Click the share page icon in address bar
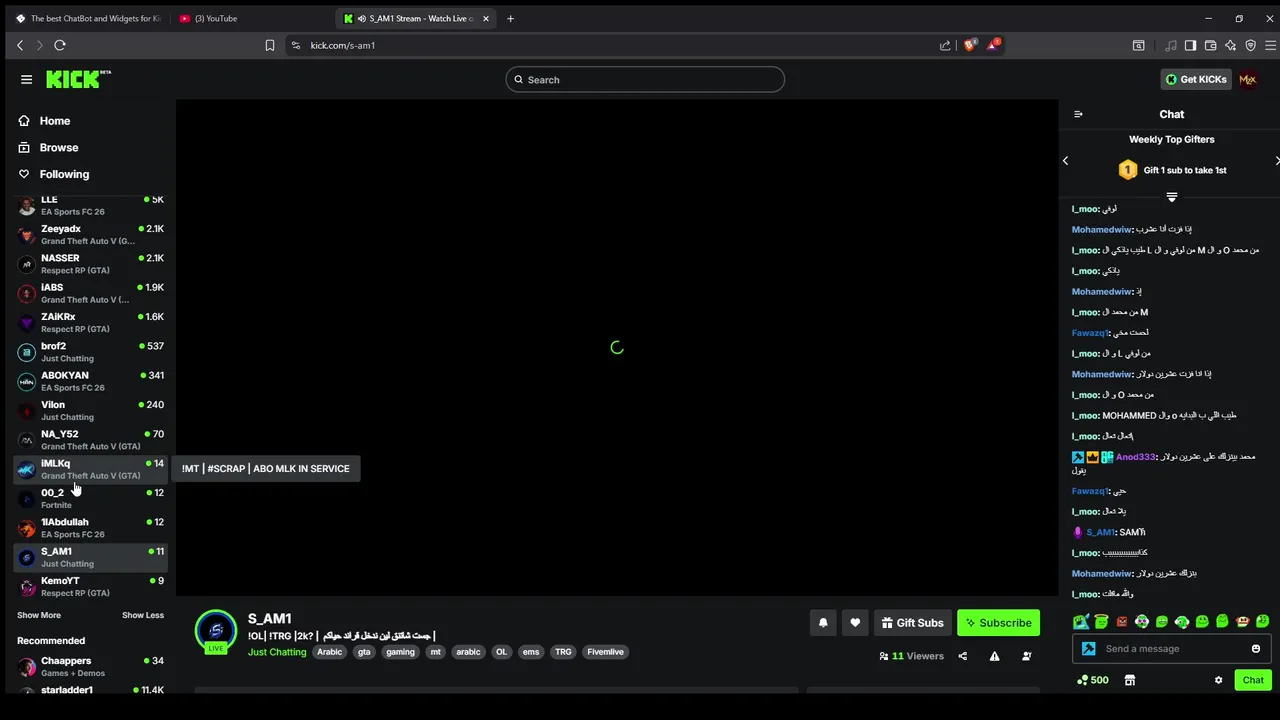The width and height of the screenshot is (1280, 720). 945,45
